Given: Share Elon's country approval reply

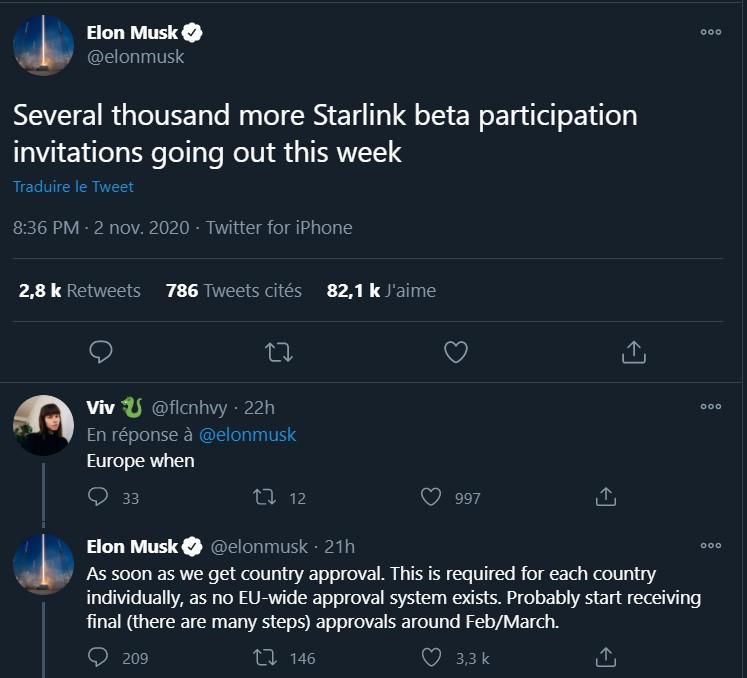Looking at the screenshot, I should (x=606, y=657).
